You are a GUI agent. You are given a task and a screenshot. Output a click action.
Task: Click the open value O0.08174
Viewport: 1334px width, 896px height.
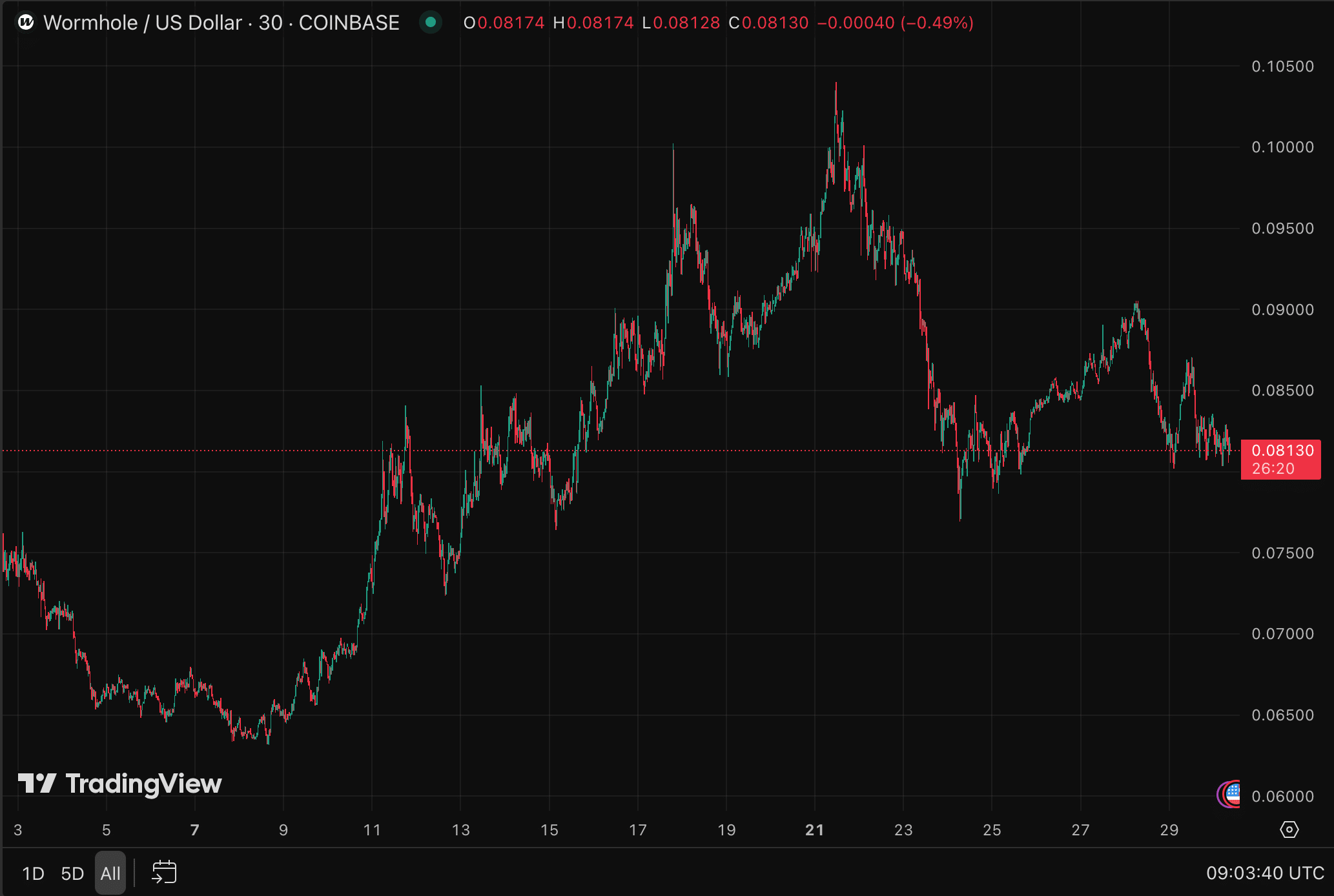[x=504, y=23]
